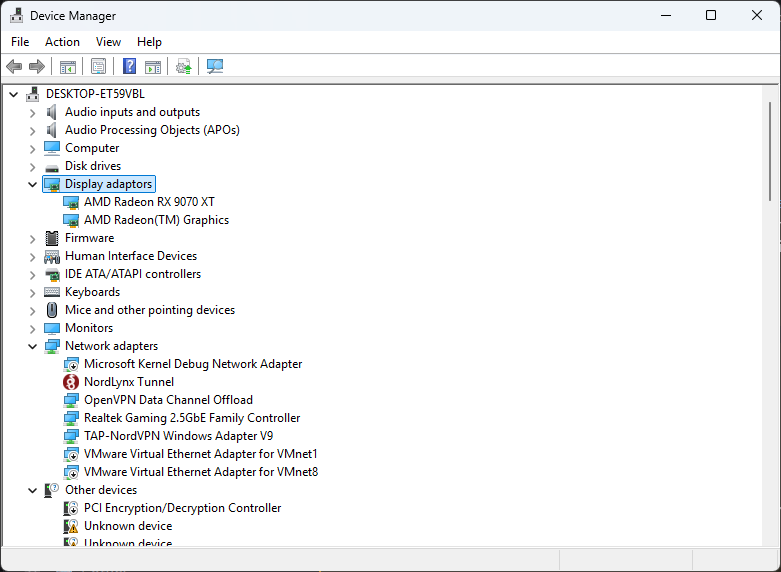Expand the Human Interface Devices node

(33, 257)
